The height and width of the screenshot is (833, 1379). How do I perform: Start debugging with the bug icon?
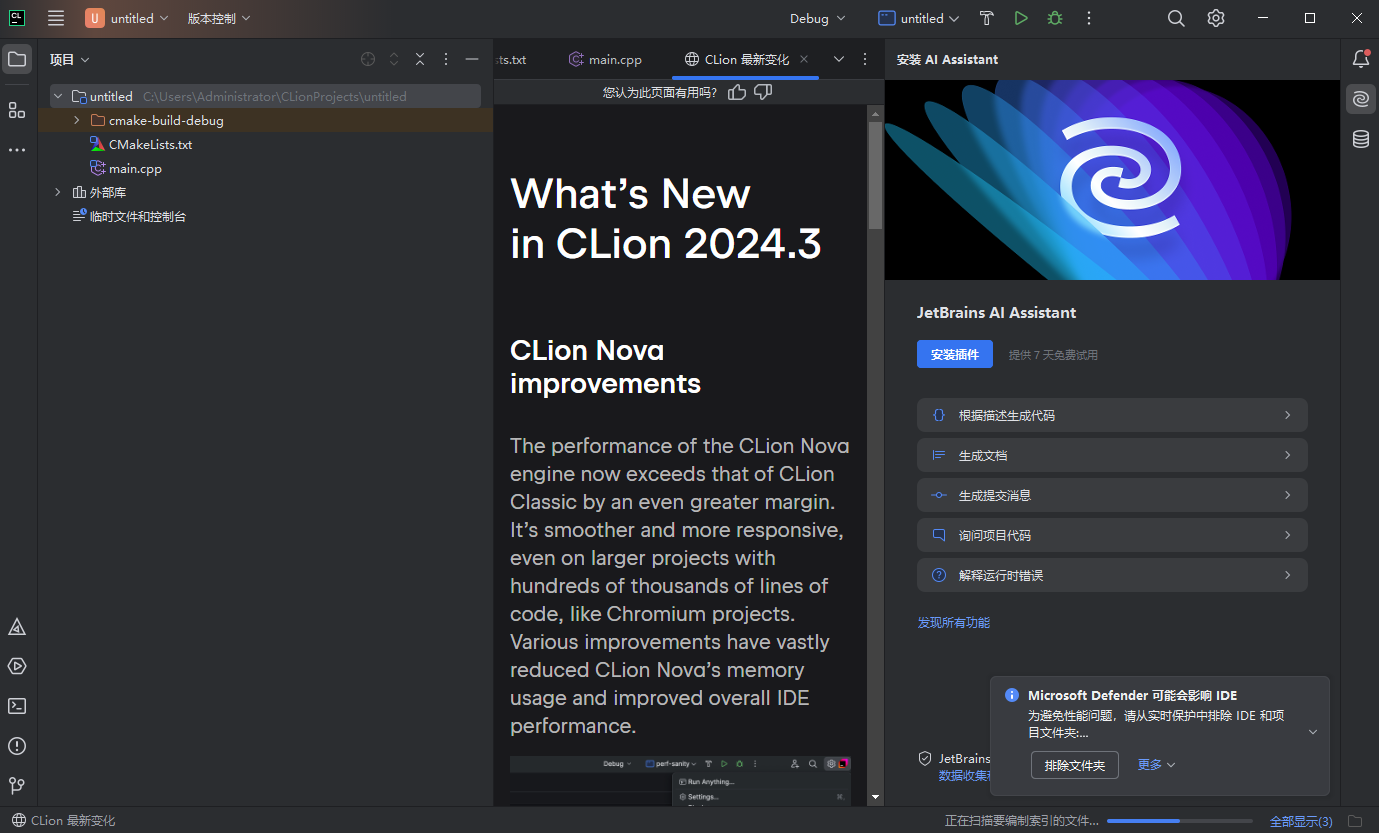1054,18
